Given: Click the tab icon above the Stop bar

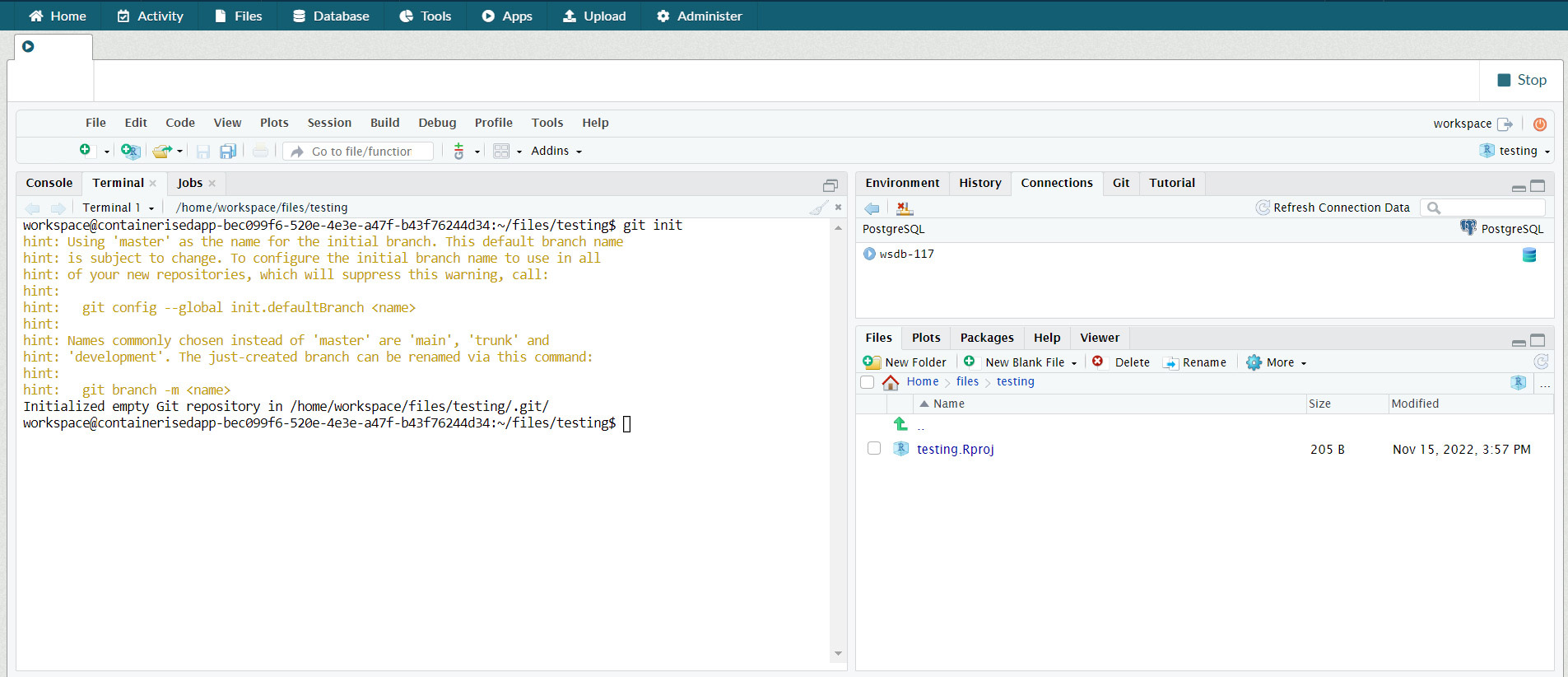Looking at the screenshot, I should point(28,46).
